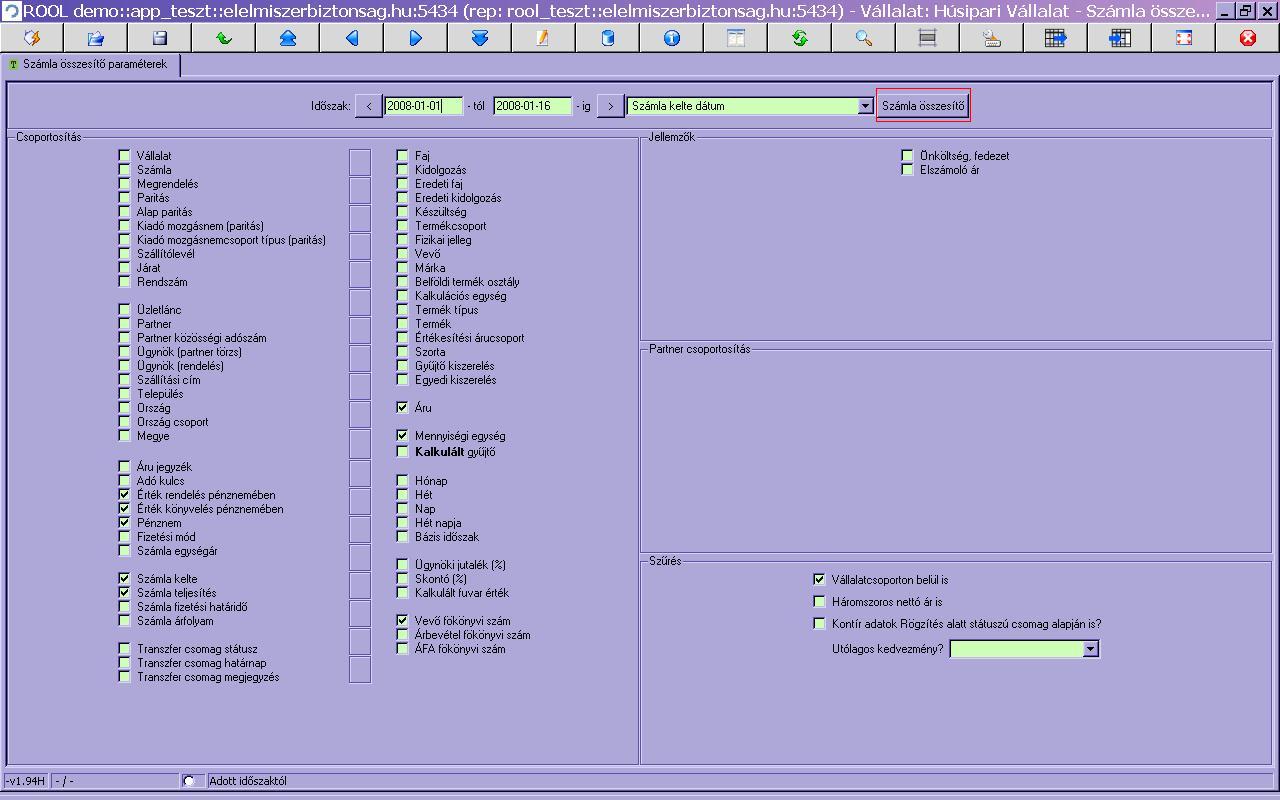Tick the Önköltség, fedezet checkbox

click(907, 156)
